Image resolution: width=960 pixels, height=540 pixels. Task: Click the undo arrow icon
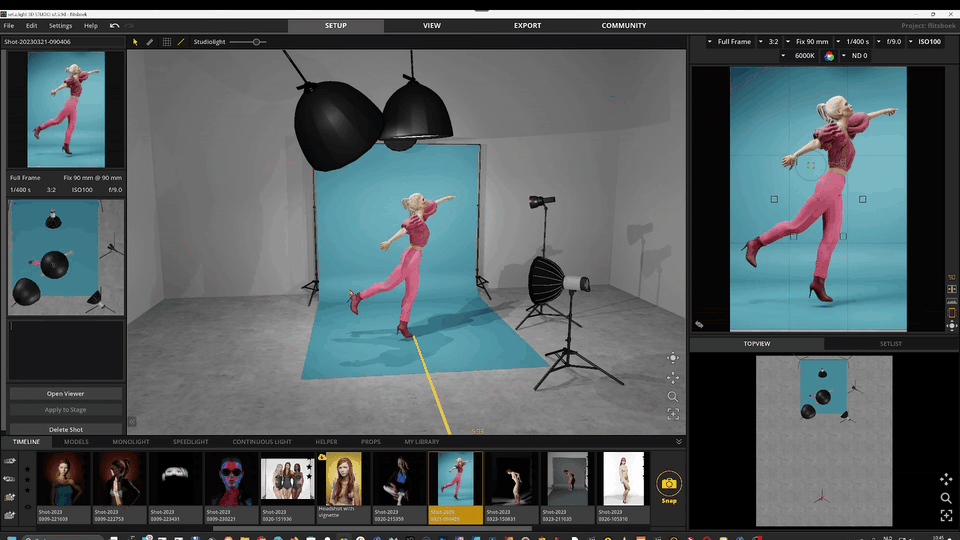pyautogui.click(x=114, y=26)
